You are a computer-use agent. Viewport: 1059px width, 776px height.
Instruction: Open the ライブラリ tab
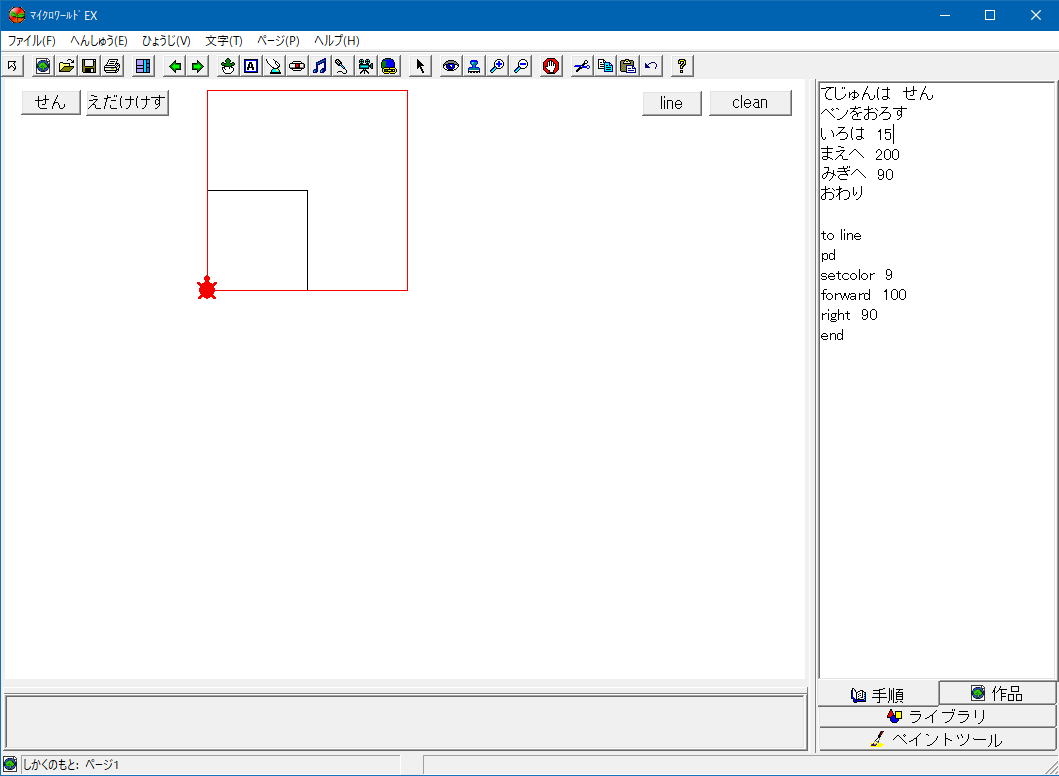(937, 716)
